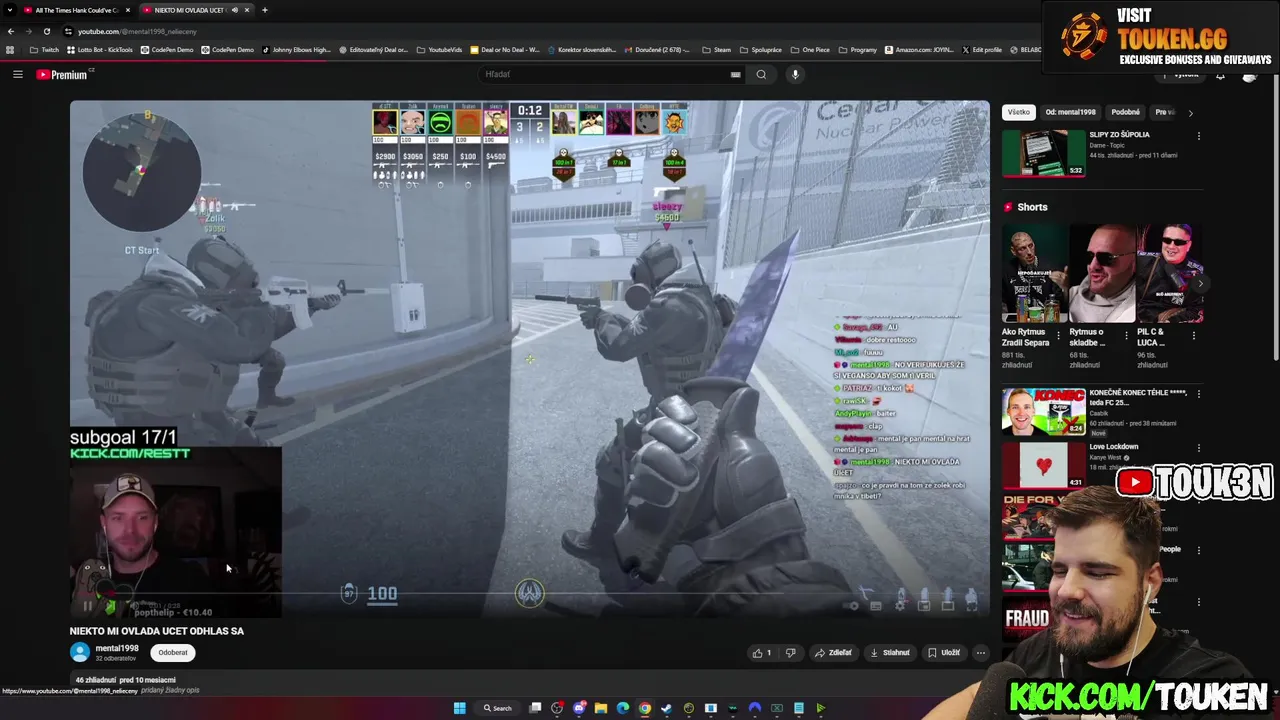Open options for Ako Rytmus Zradil Separa short

coord(1058,335)
